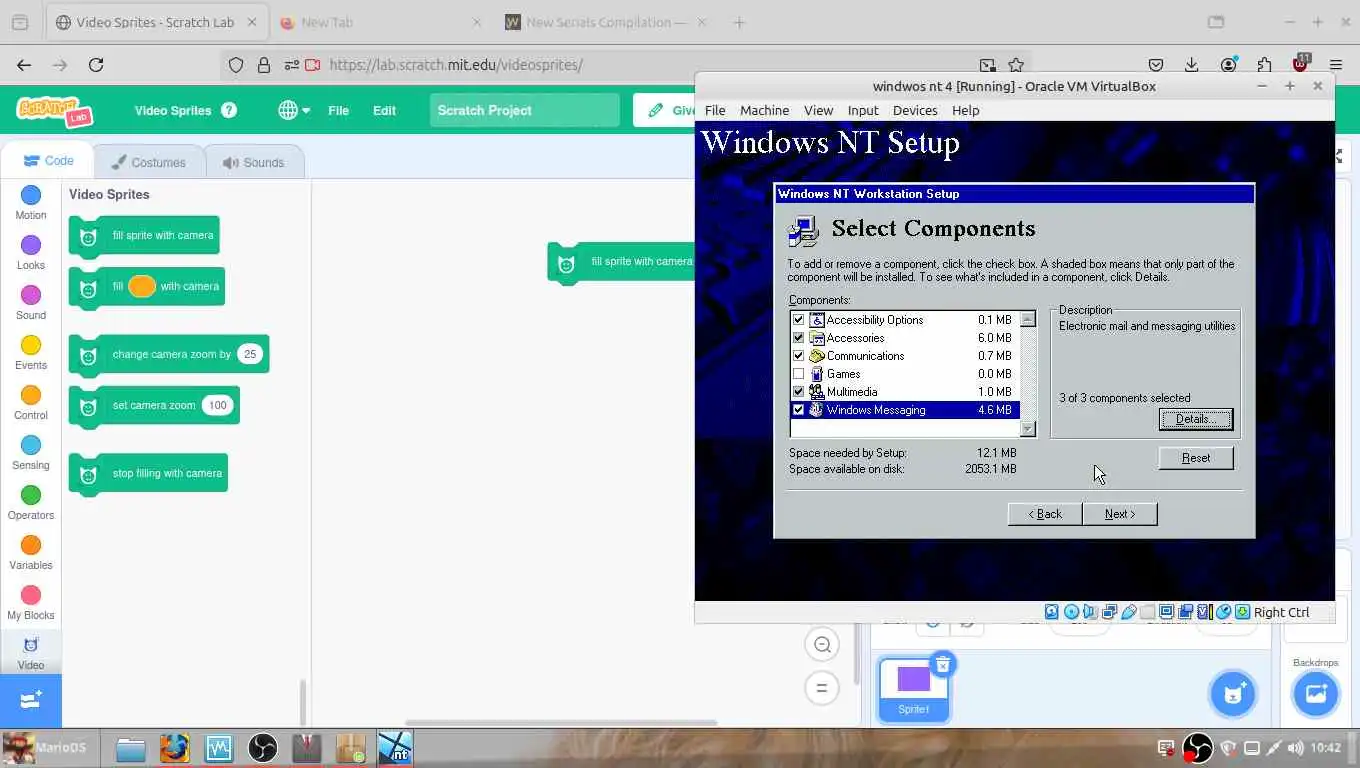
Task: Reload the page in Firefox
Action: pyautogui.click(x=96, y=65)
